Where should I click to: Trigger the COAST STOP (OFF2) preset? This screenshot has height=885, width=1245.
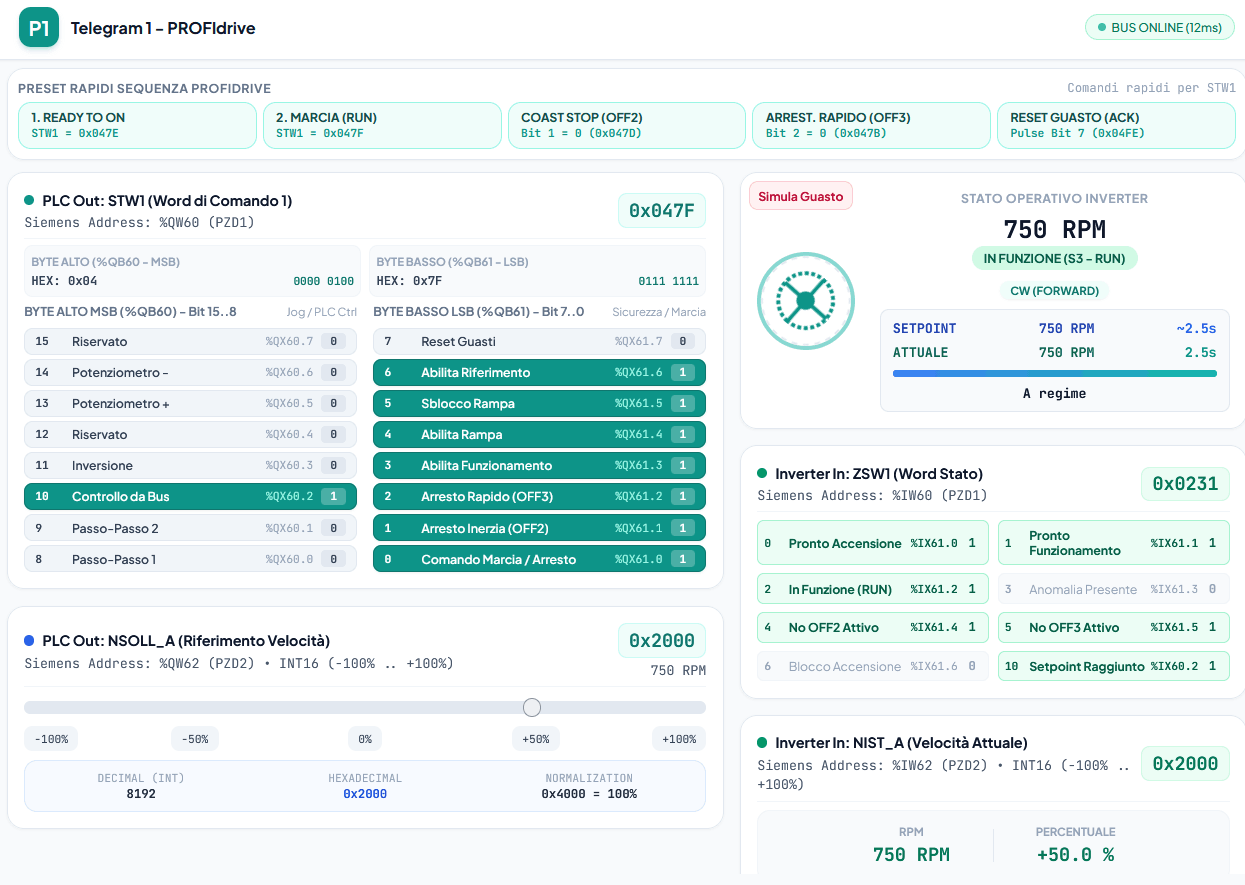pos(627,125)
